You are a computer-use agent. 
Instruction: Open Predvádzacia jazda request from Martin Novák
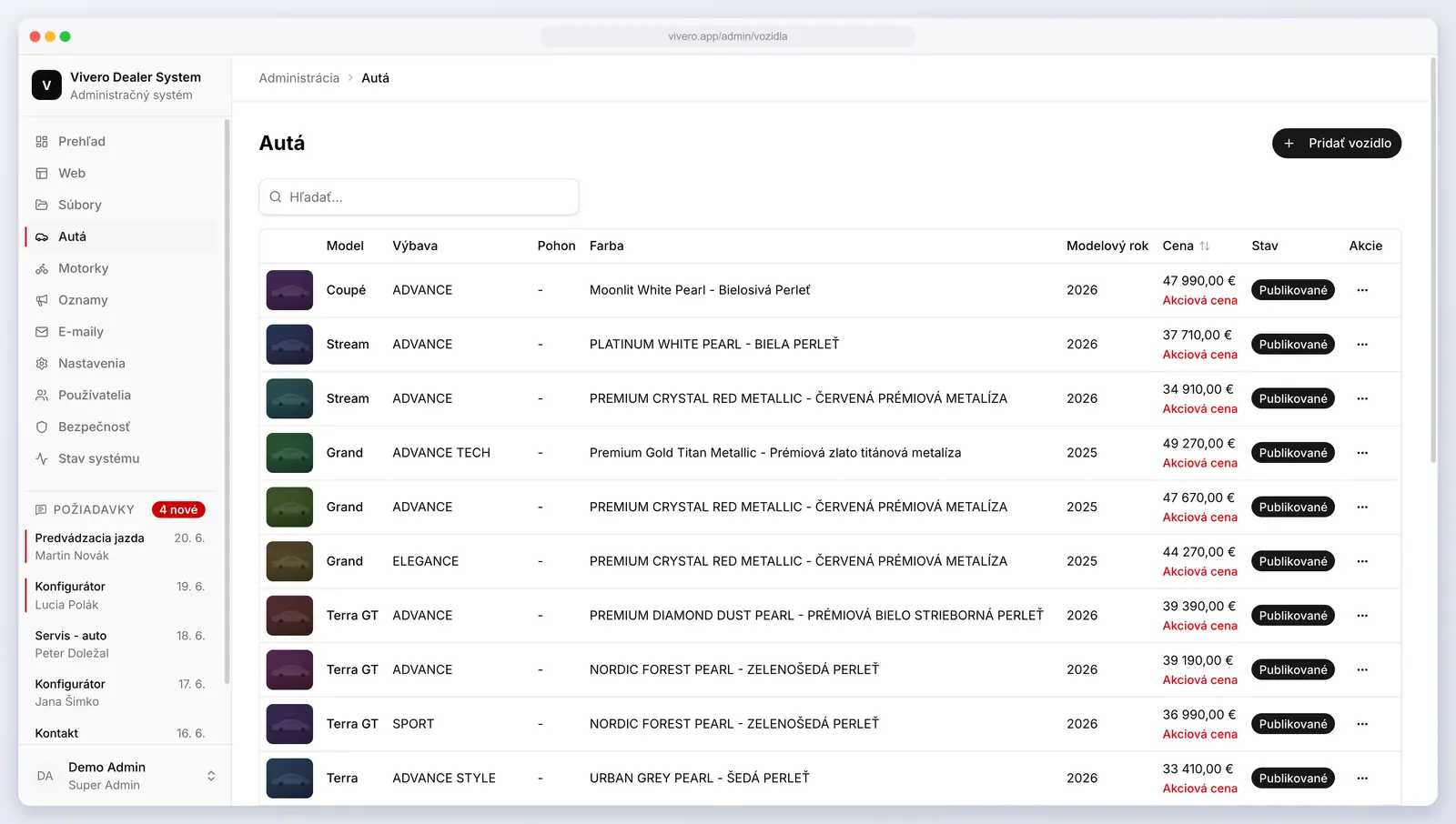[120, 547]
